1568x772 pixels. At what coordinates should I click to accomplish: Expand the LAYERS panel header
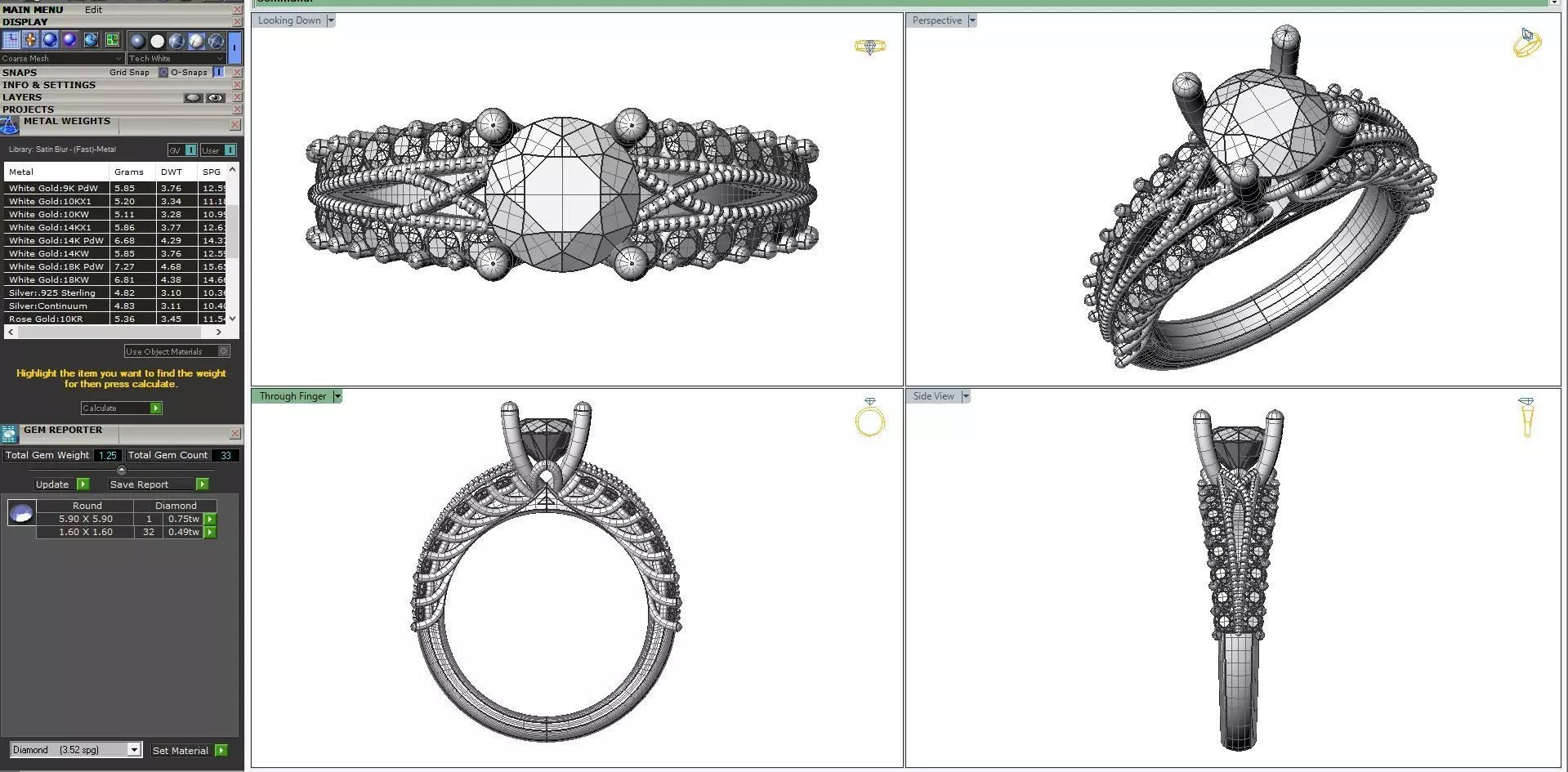tap(22, 97)
